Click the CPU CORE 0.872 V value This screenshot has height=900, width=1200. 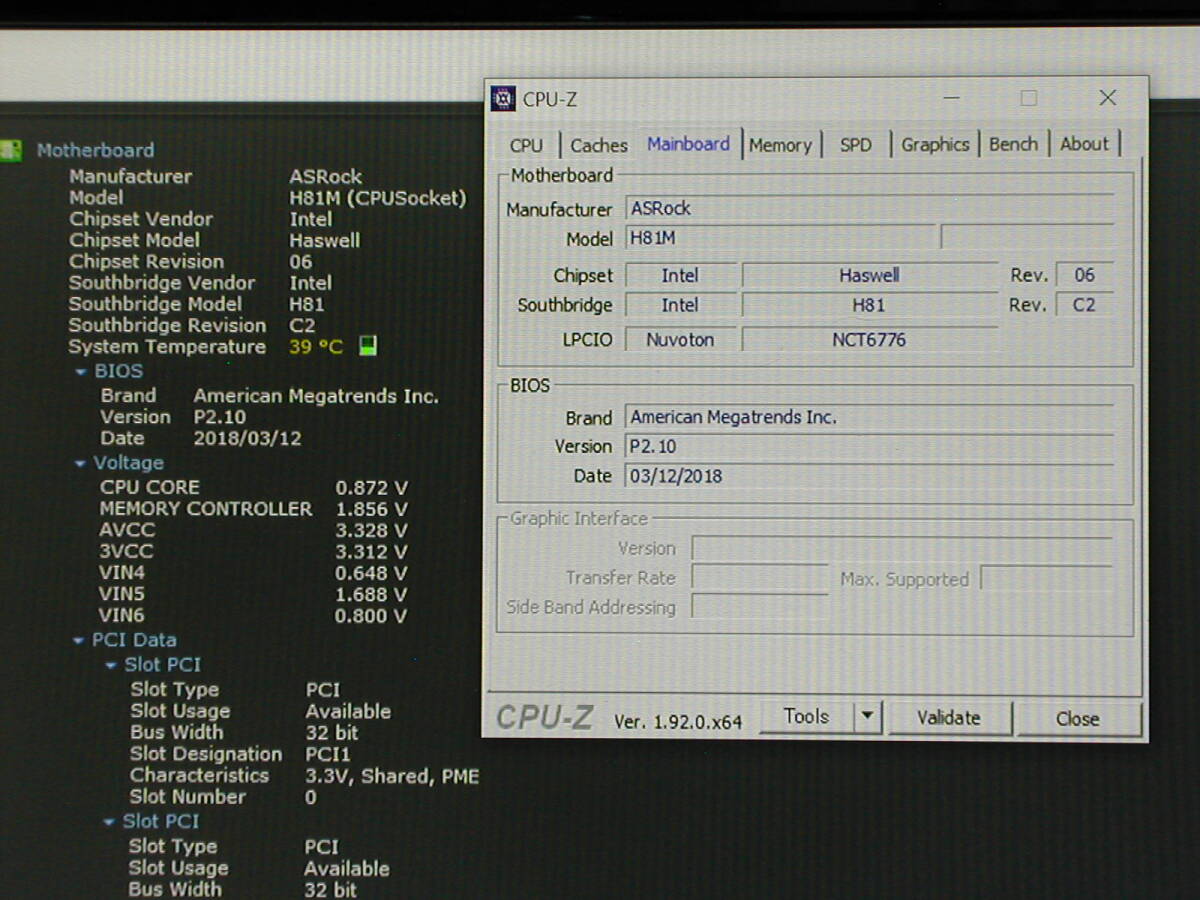tap(371, 488)
